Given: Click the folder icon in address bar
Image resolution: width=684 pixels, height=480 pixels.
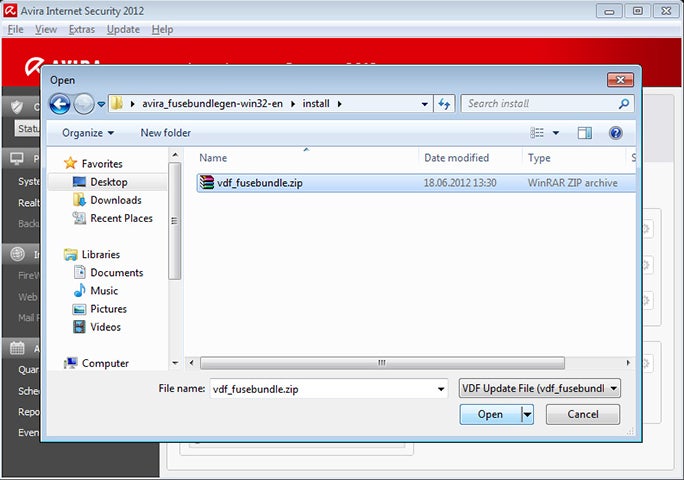Looking at the screenshot, I should tap(116, 103).
